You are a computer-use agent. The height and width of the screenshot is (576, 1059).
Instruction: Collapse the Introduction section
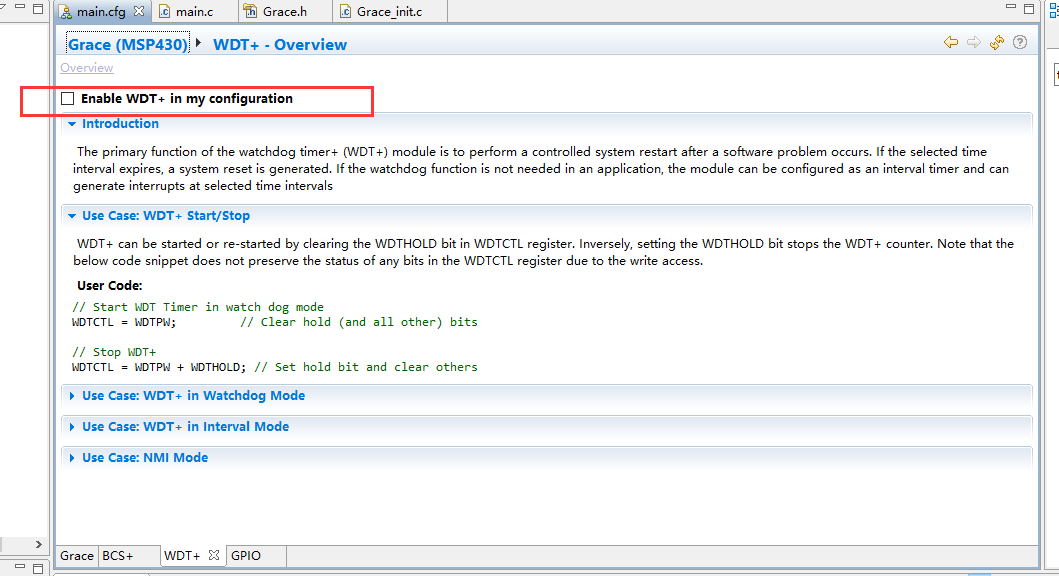tap(72, 124)
